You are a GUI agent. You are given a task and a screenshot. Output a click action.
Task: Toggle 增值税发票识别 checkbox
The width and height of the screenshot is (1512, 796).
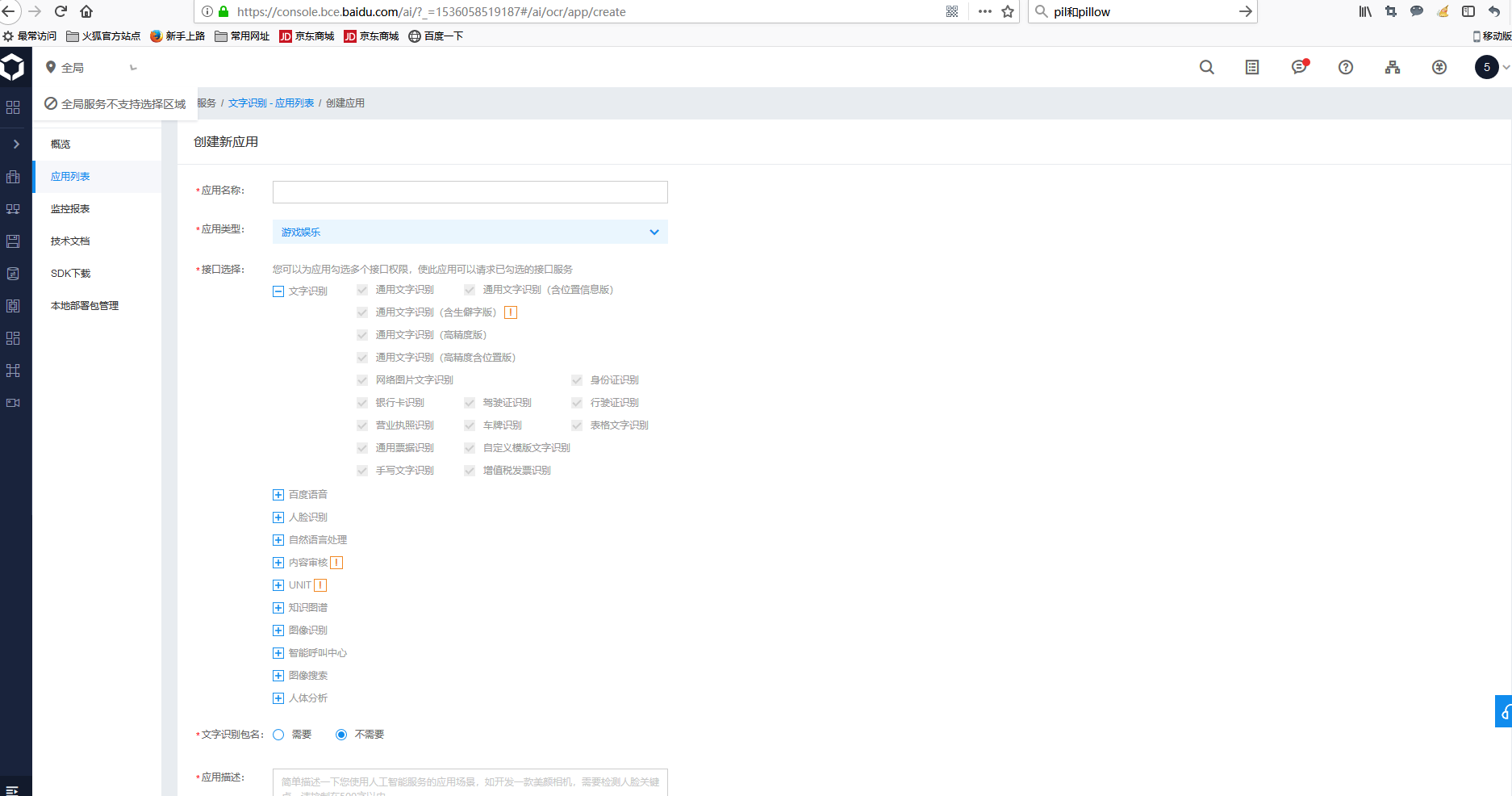[470, 471]
